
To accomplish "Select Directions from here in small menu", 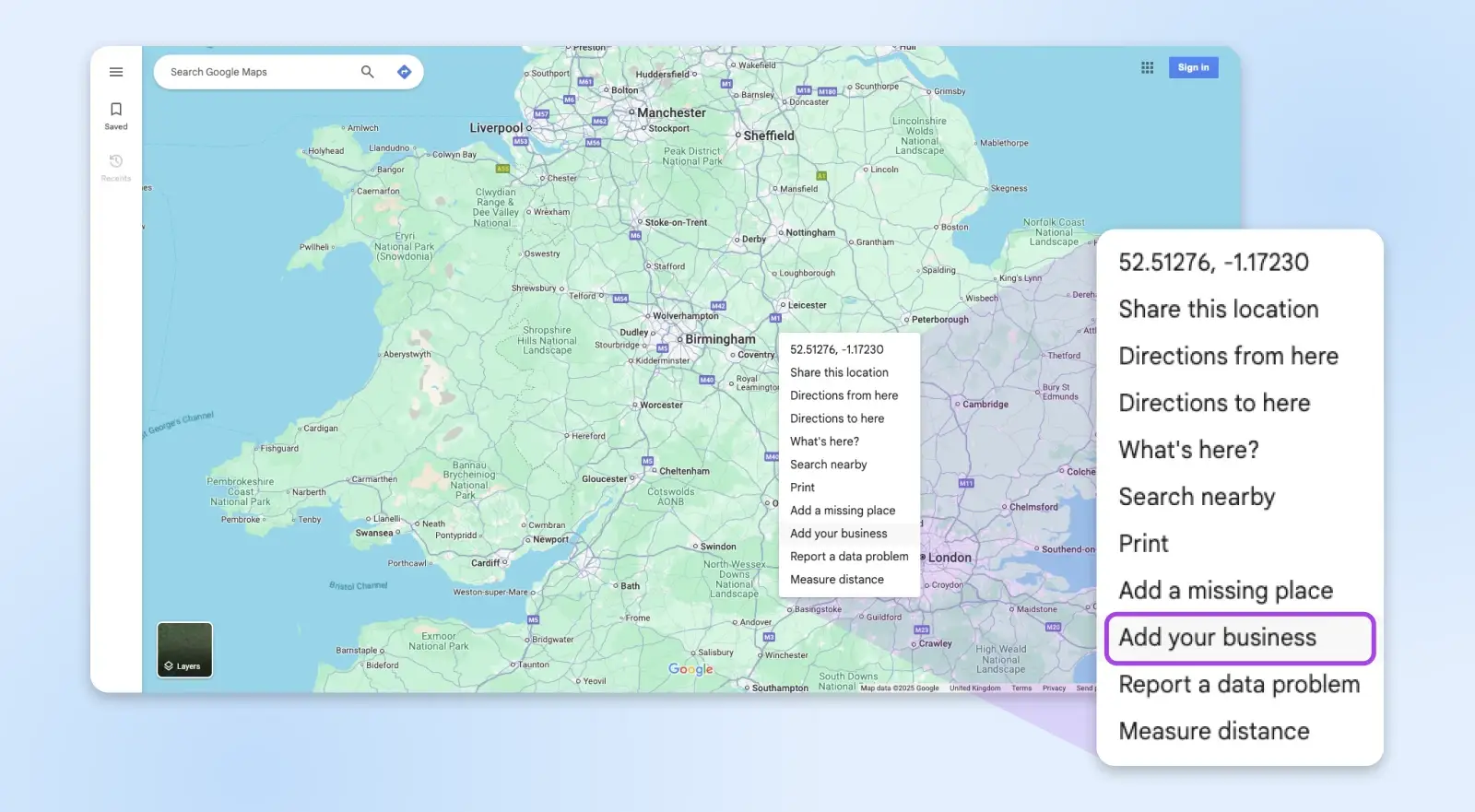I will pos(844,395).
